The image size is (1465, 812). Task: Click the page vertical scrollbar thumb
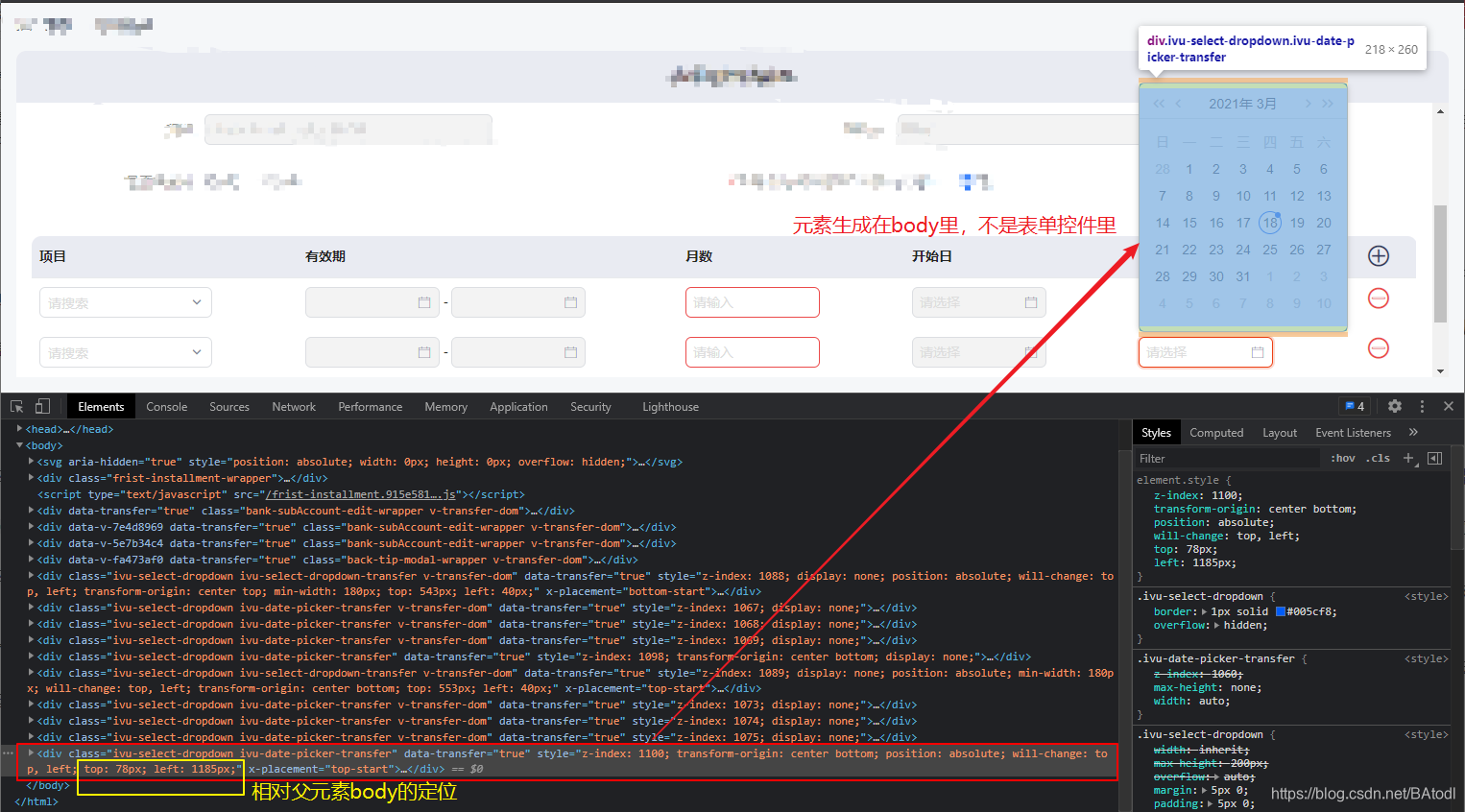pos(1440,264)
